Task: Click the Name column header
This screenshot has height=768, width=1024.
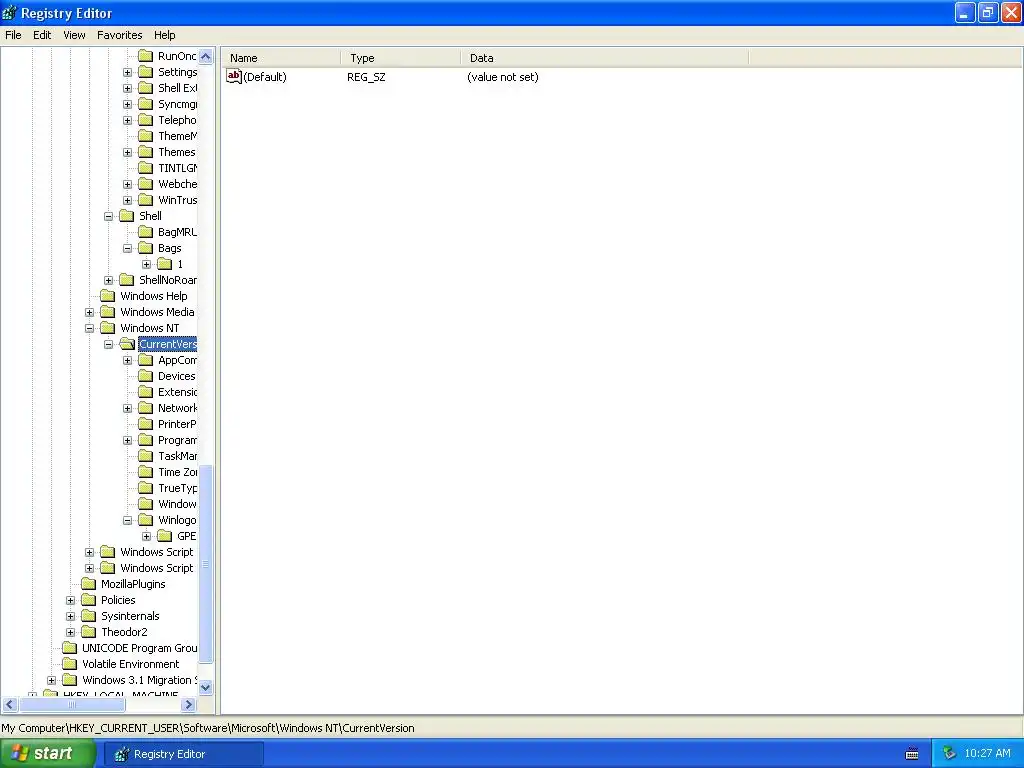Action: click(281, 58)
